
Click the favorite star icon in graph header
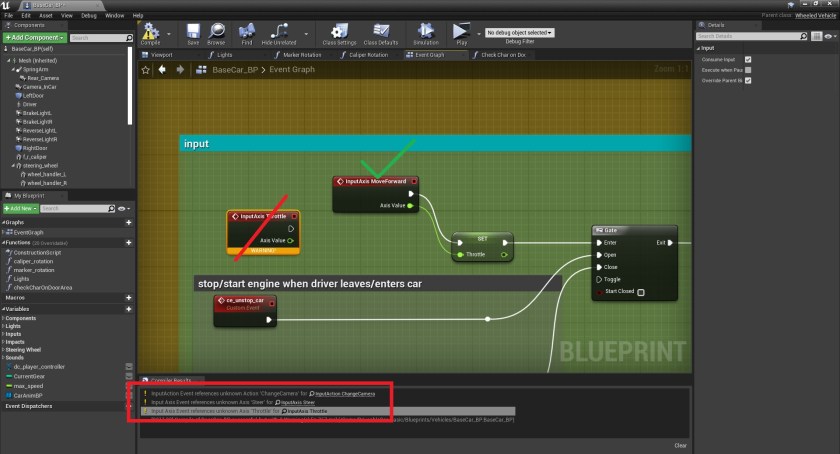click(146, 70)
